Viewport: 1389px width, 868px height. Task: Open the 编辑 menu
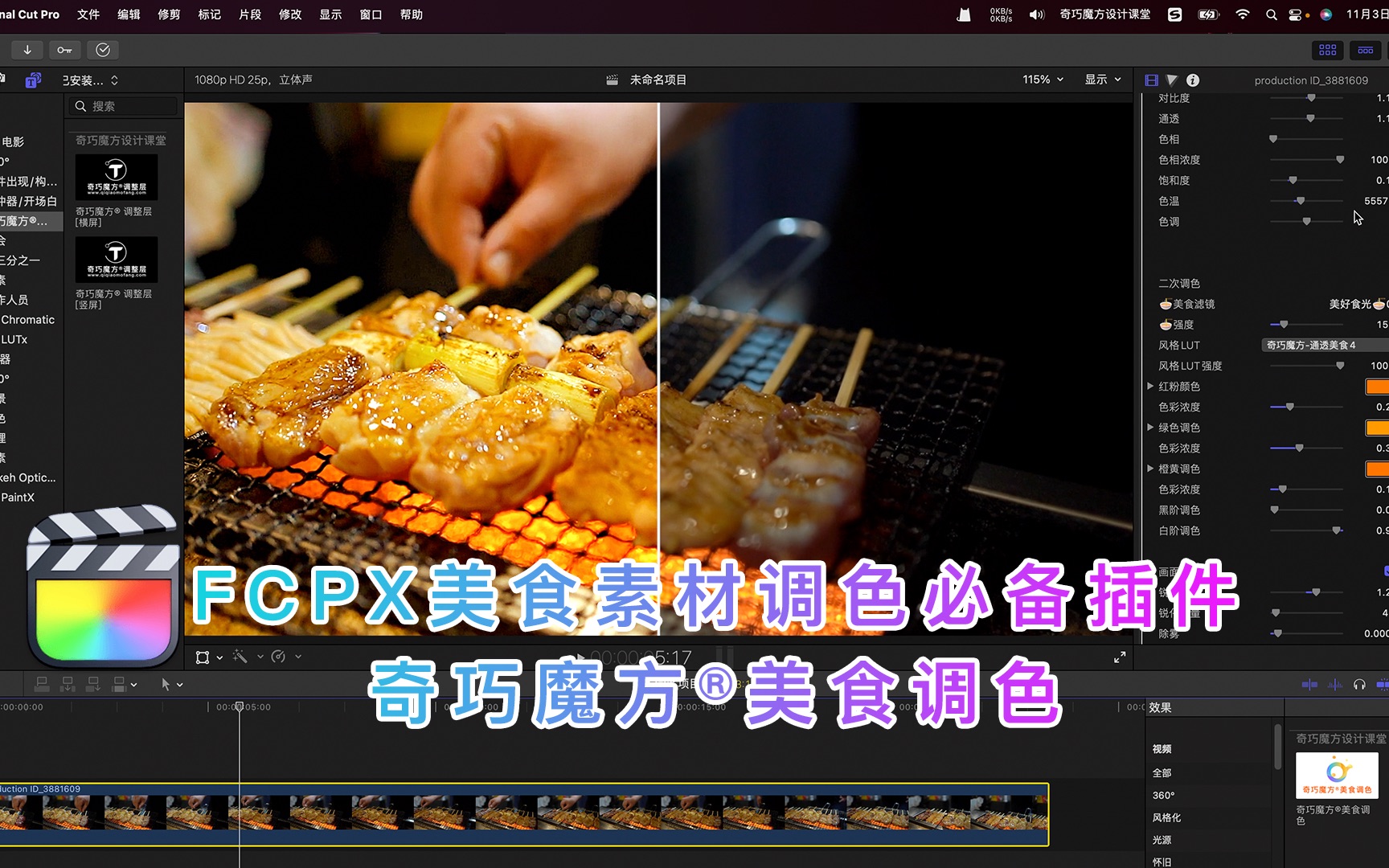(x=129, y=14)
